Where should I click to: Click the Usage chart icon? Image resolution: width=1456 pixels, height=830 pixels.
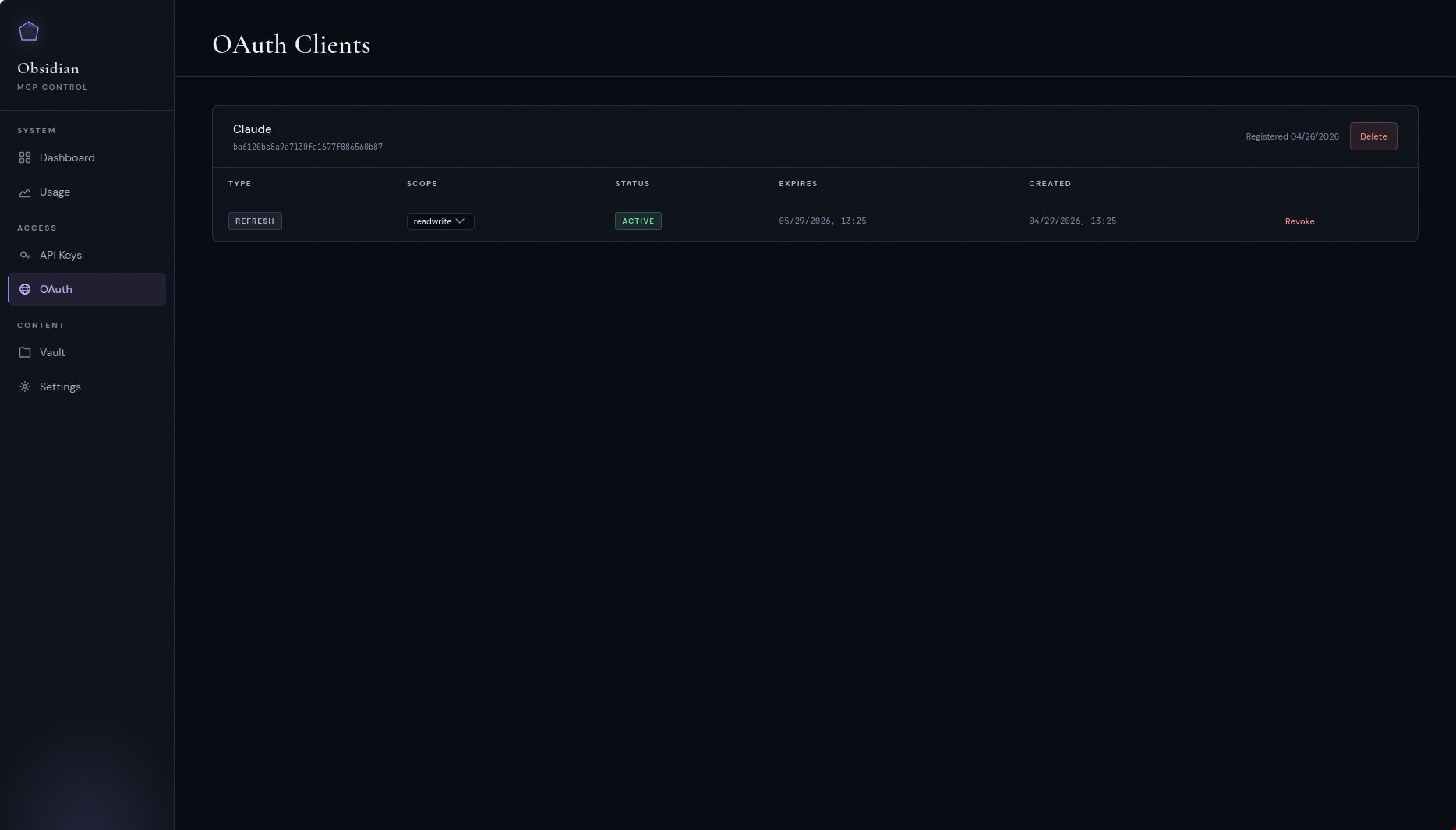(25, 192)
